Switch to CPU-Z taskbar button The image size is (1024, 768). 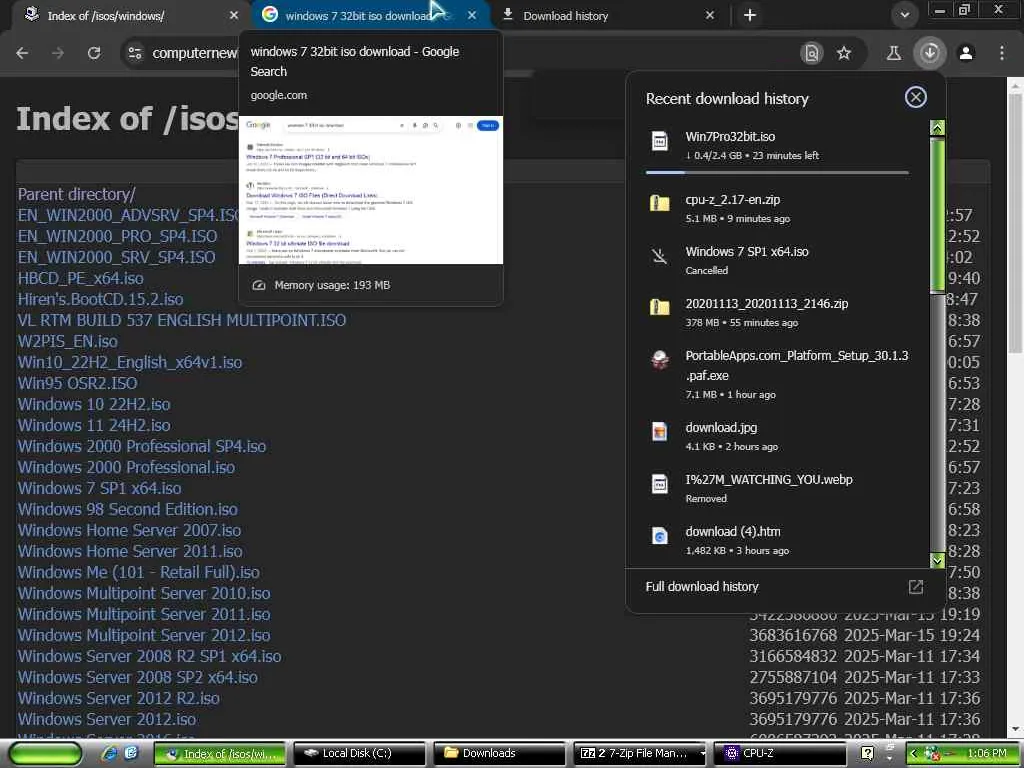(778, 754)
